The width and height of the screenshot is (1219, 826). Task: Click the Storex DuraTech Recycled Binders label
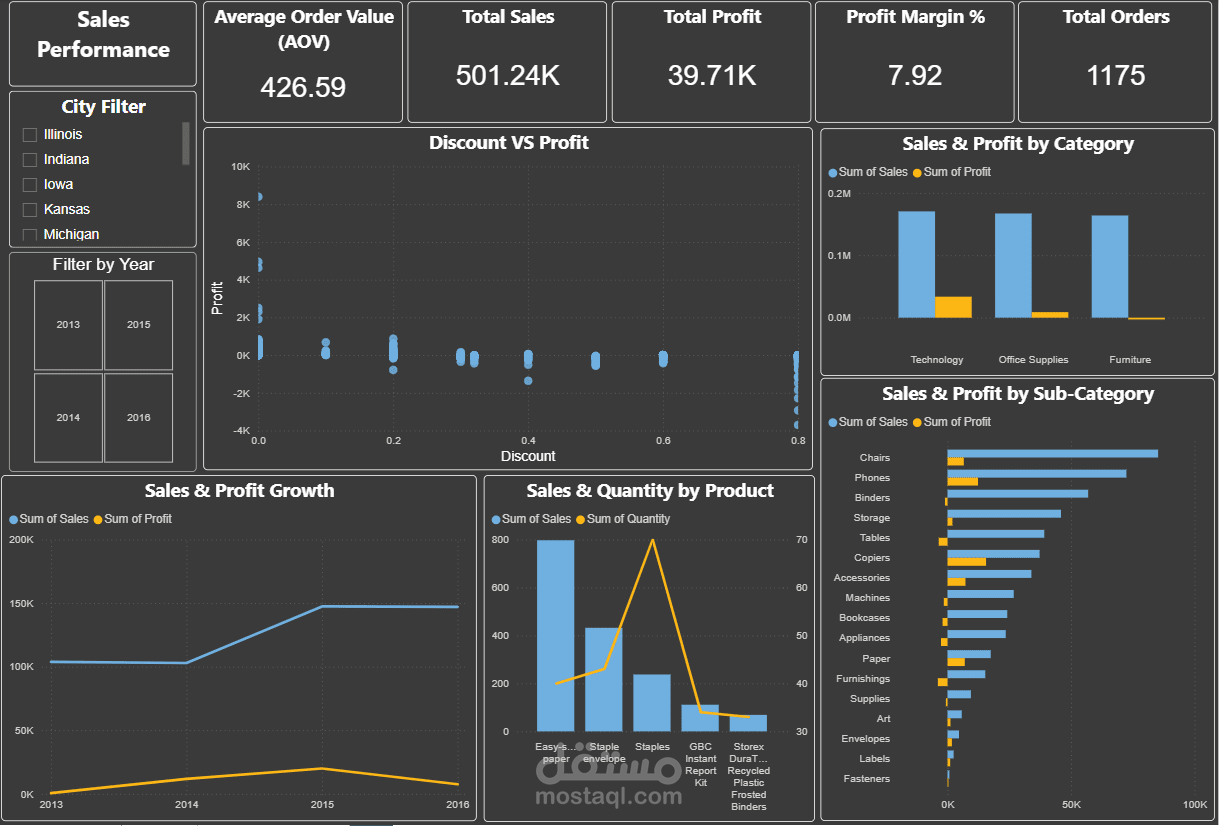(x=748, y=777)
